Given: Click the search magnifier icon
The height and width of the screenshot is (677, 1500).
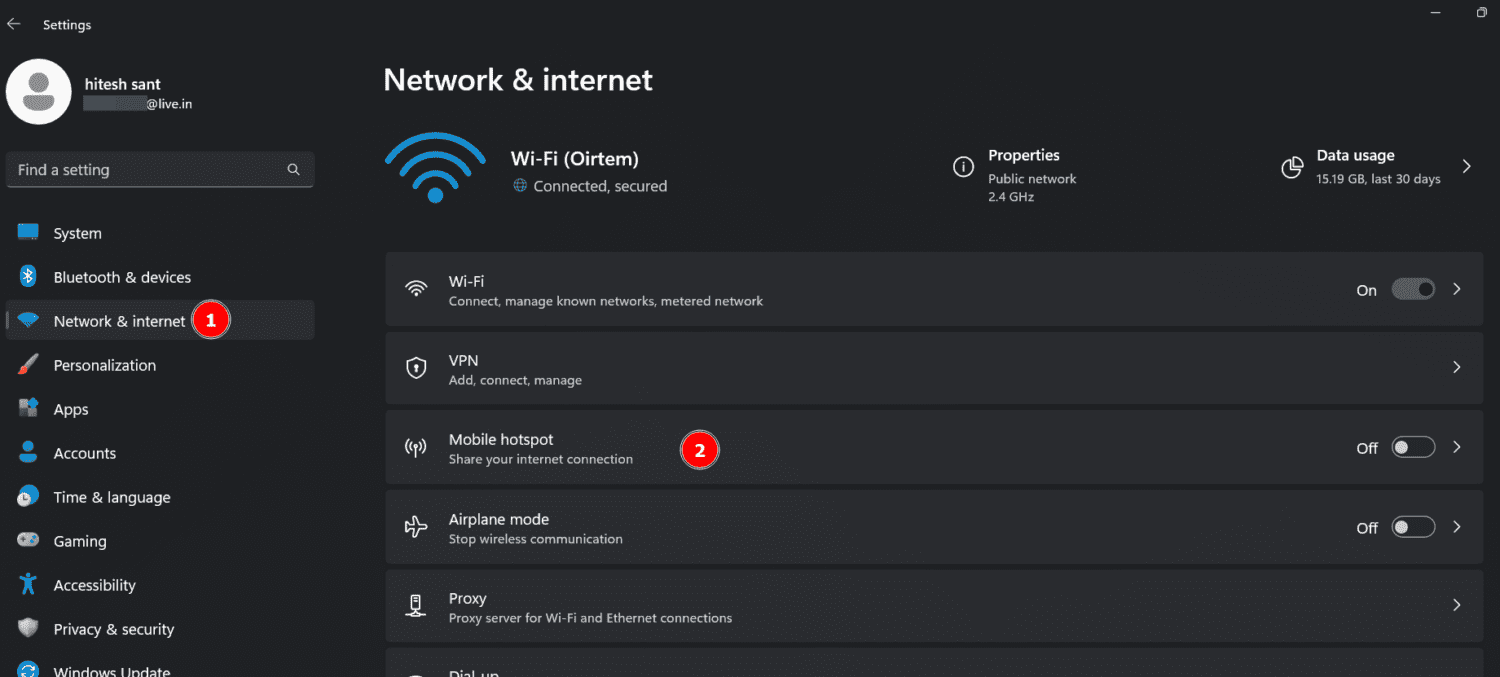Looking at the screenshot, I should point(293,170).
